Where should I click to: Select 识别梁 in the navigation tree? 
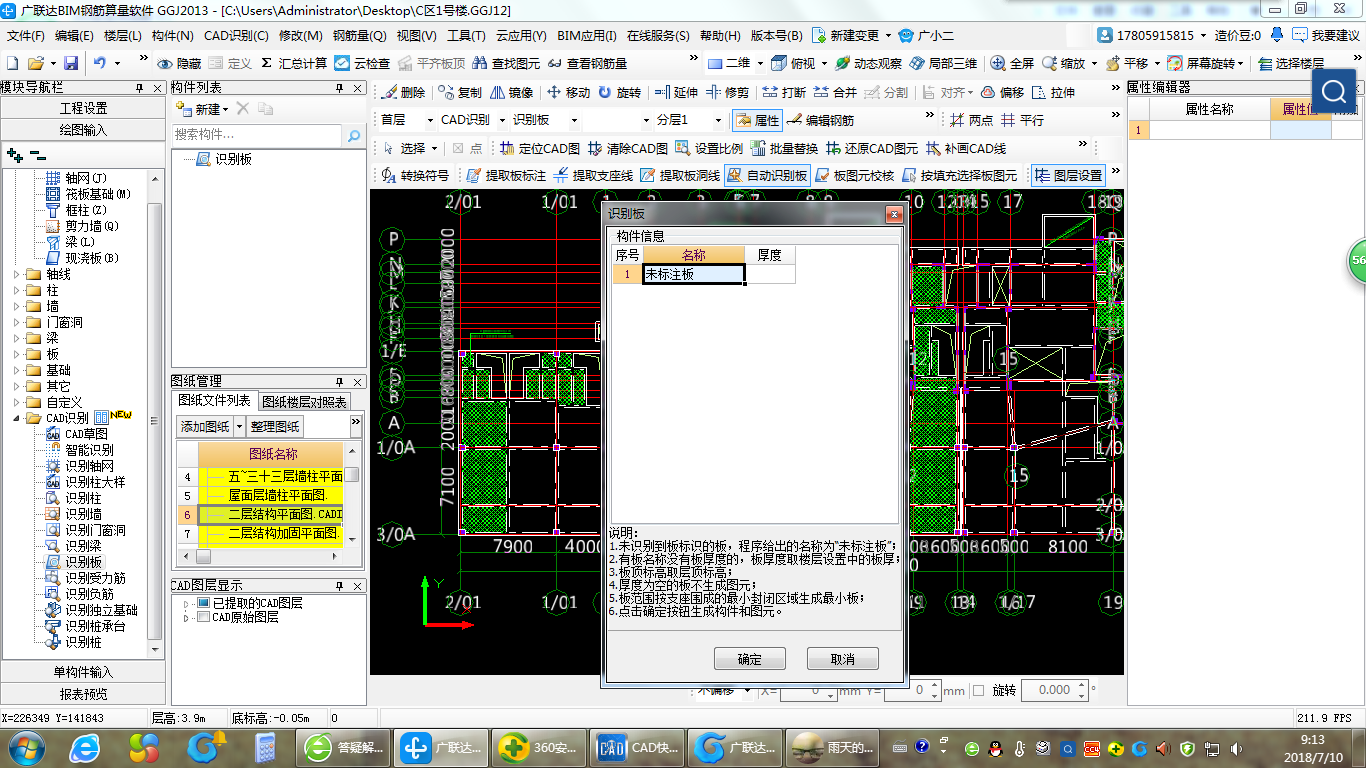click(83, 546)
